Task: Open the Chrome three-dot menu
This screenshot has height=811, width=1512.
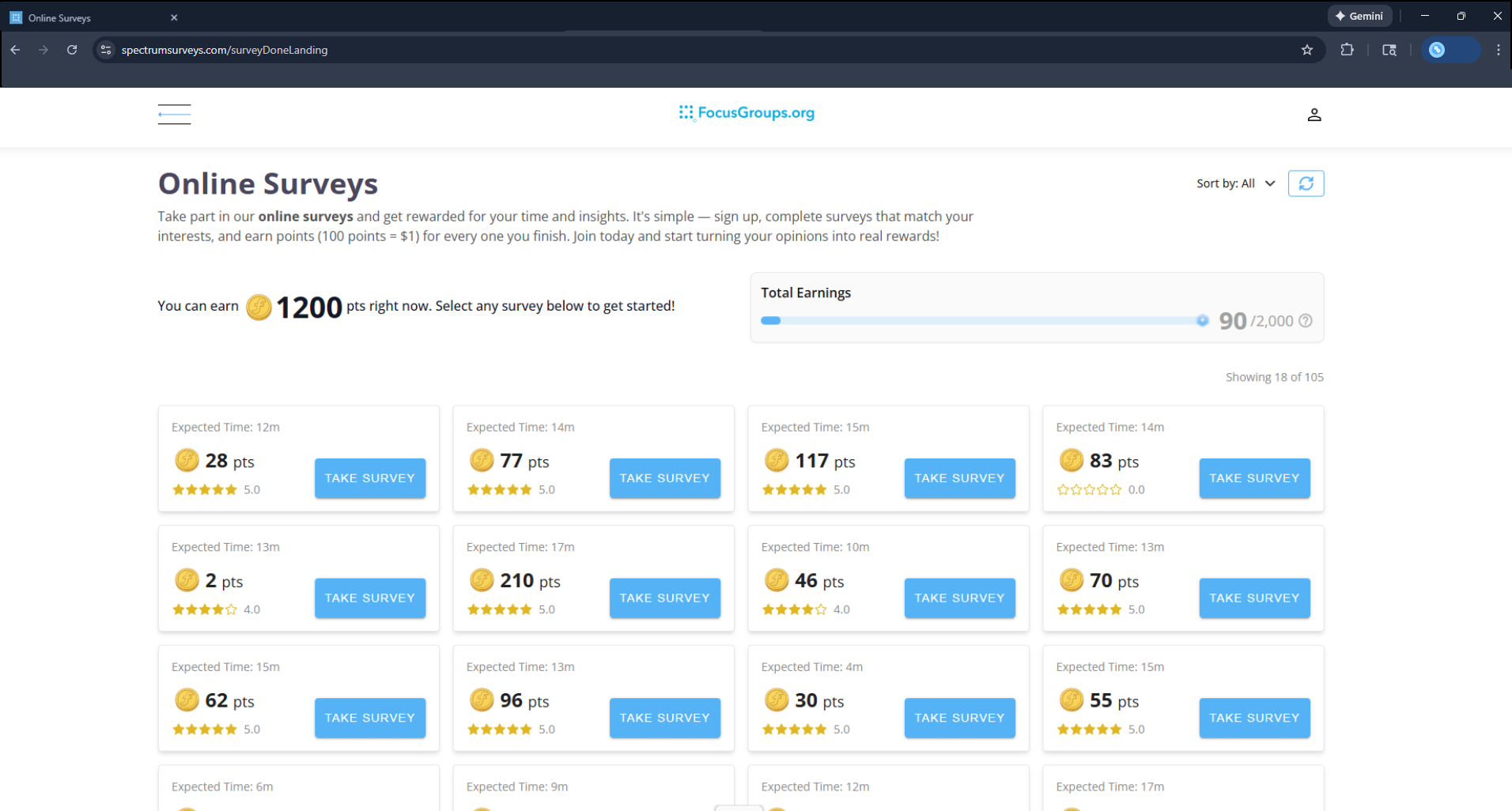Action: (1498, 50)
